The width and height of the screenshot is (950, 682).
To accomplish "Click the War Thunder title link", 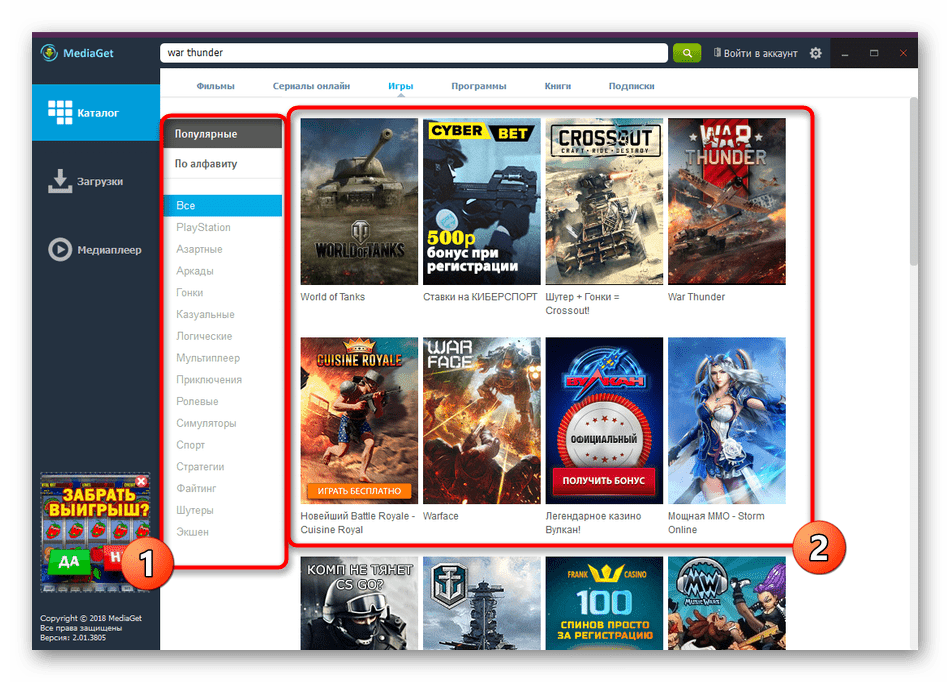I will click(696, 297).
